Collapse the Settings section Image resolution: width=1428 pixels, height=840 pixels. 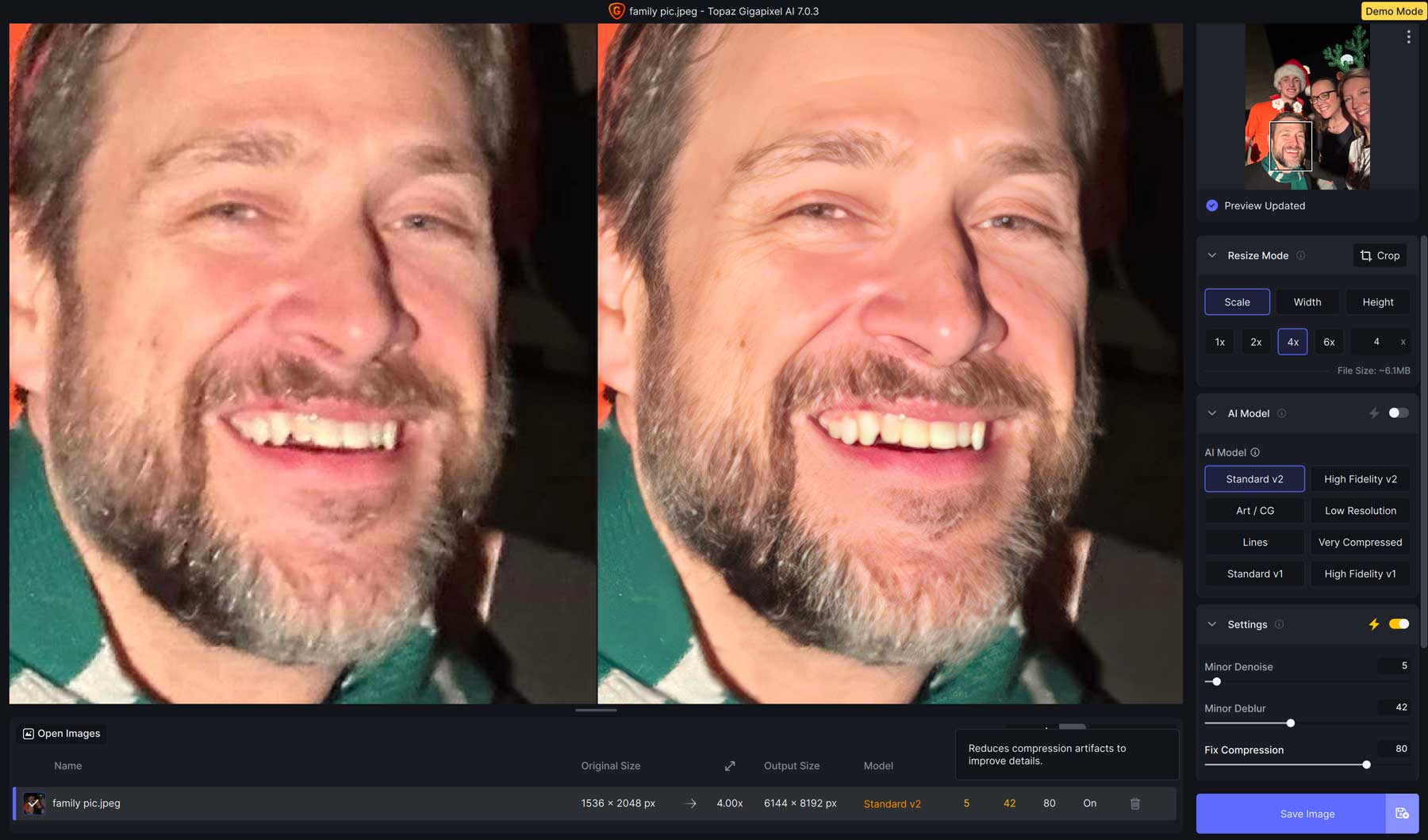(x=1211, y=624)
